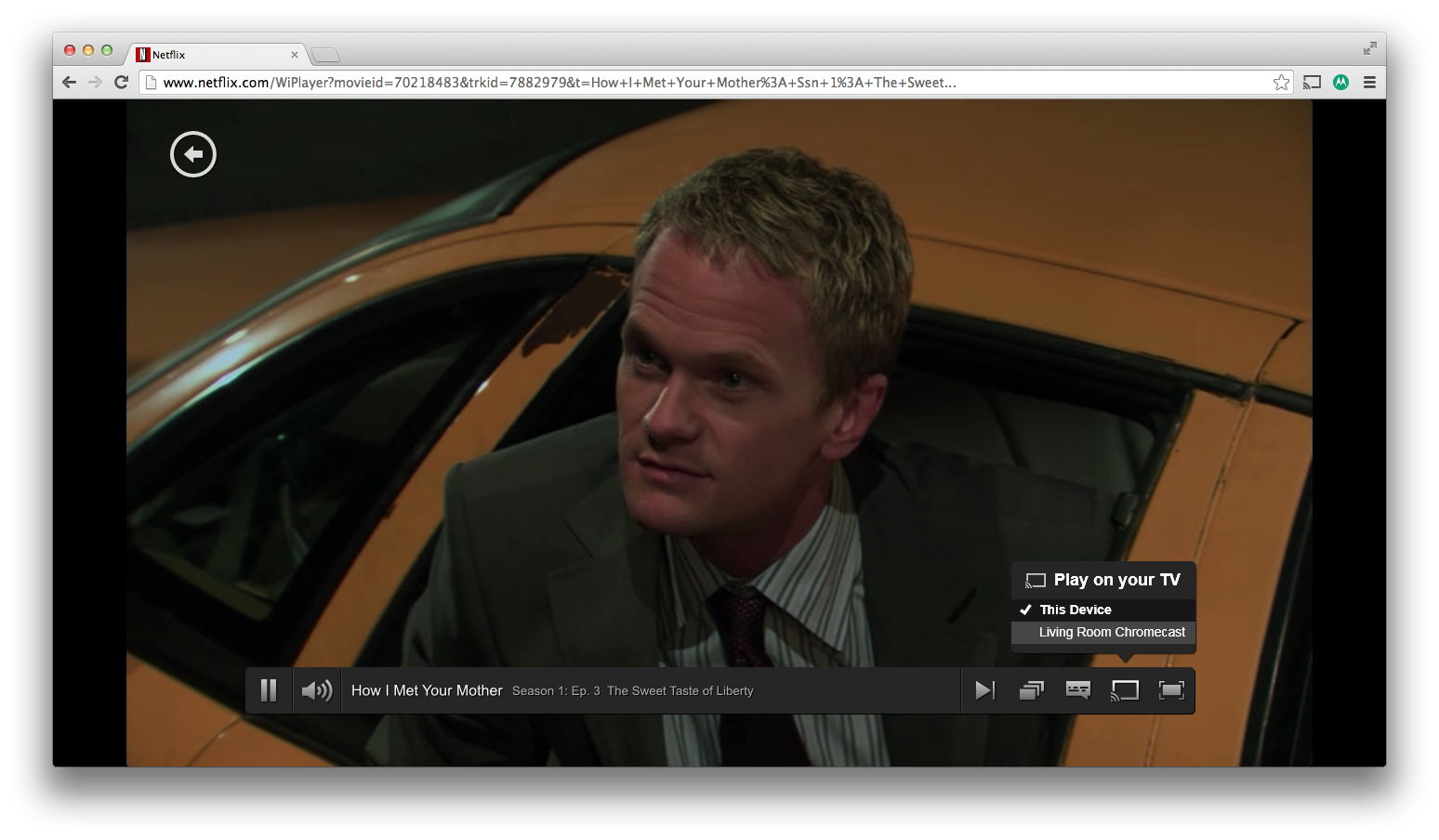This screenshot has width=1439, height=840.
Task: Select This Device for playback
Action: [1076, 610]
